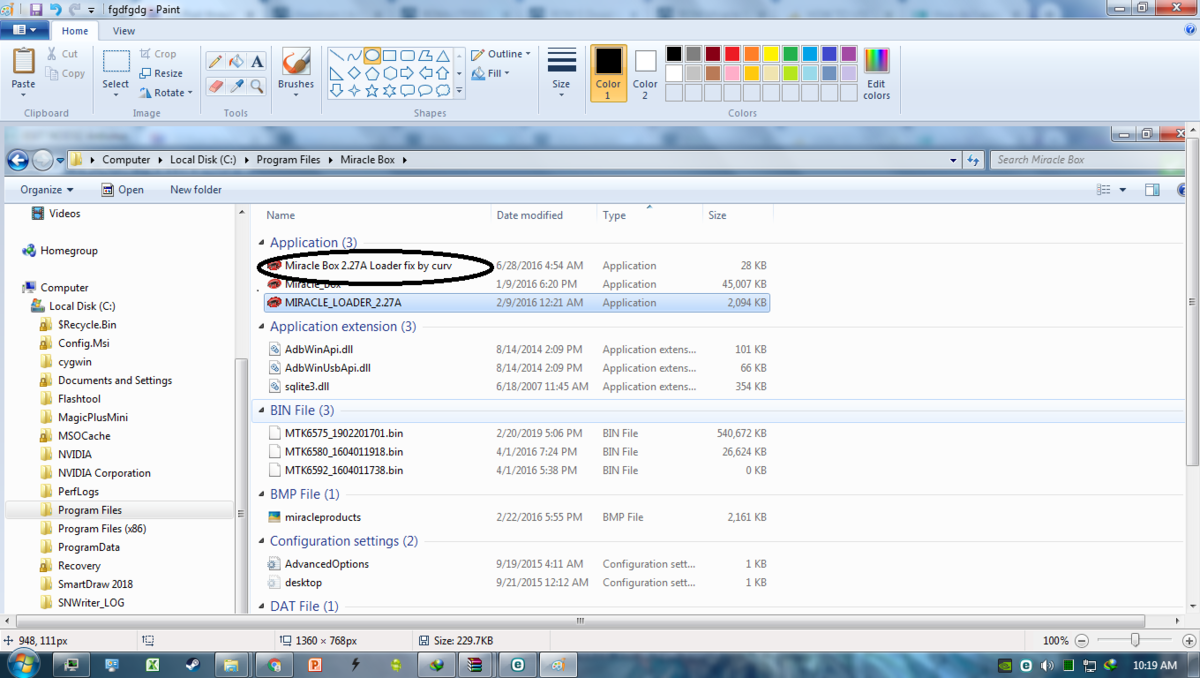The image size is (1200, 678).
Task: Click the Brushes icon
Action: [x=296, y=61]
